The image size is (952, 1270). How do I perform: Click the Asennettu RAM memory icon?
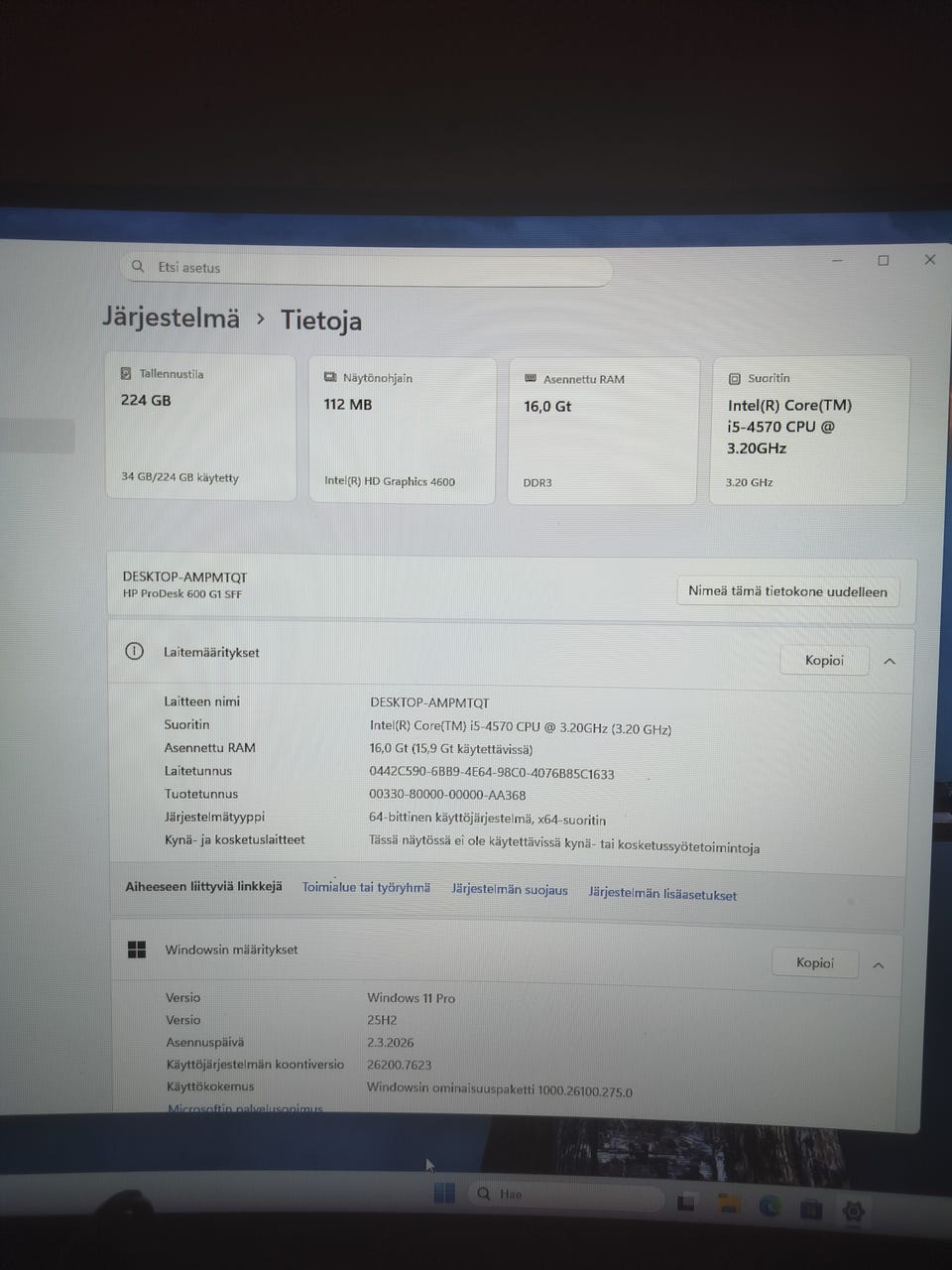click(529, 378)
